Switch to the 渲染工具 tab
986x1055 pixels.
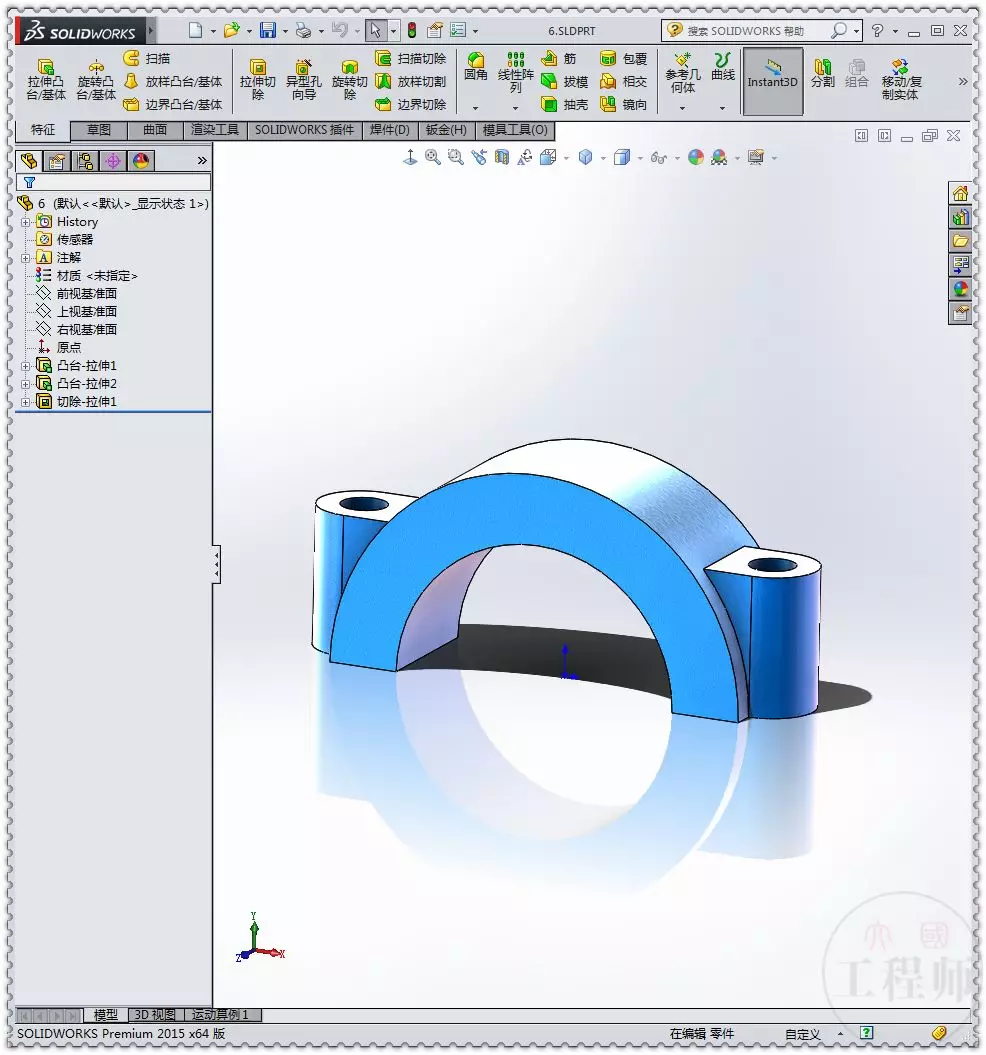[215, 130]
